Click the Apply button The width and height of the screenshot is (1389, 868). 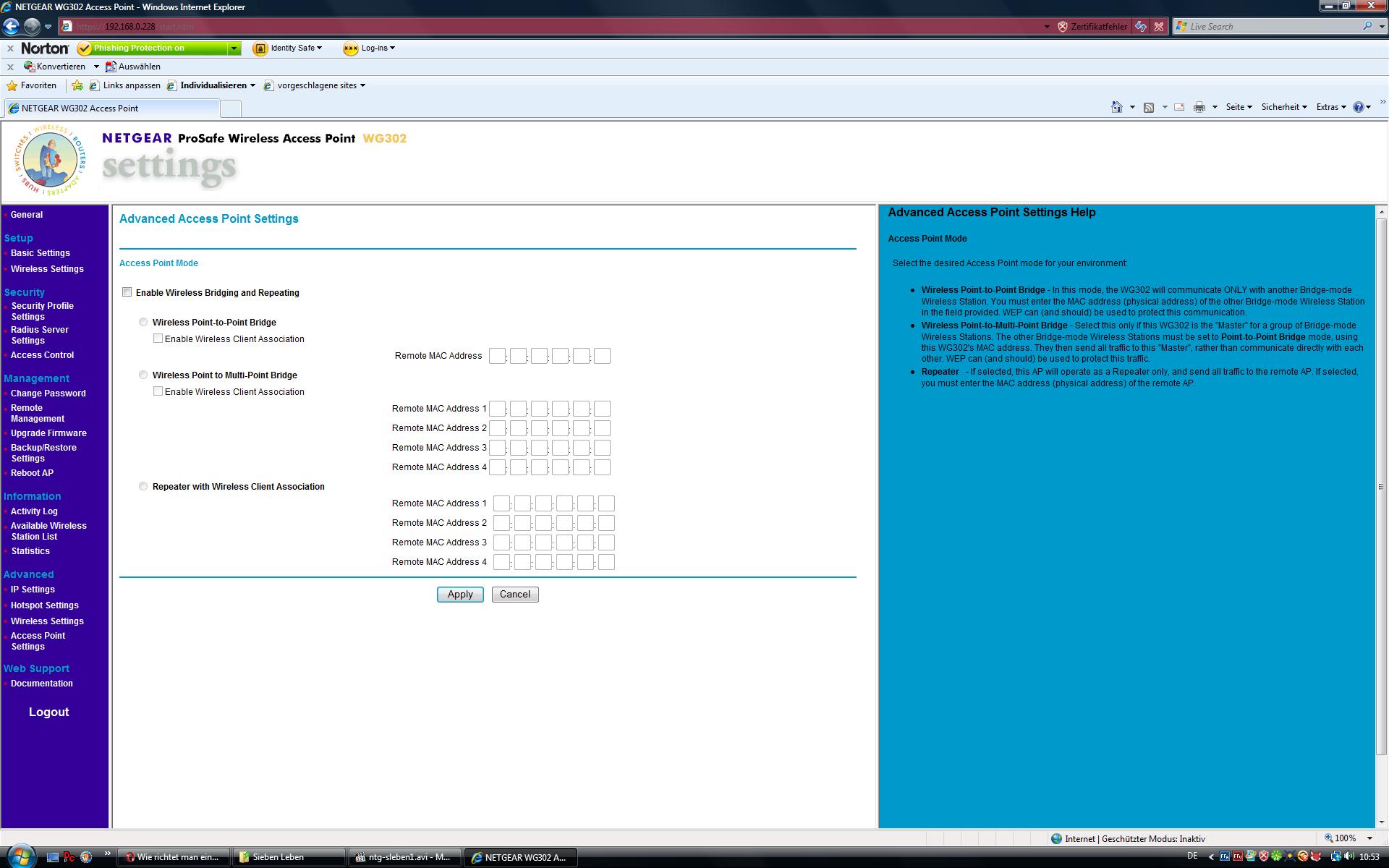tap(460, 594)
